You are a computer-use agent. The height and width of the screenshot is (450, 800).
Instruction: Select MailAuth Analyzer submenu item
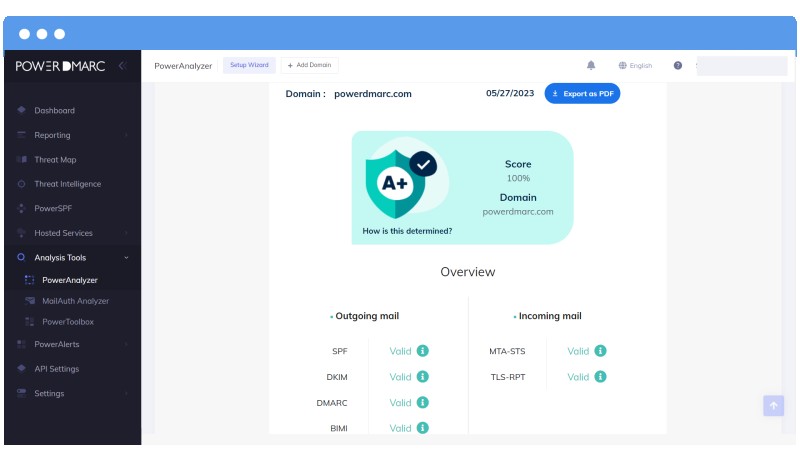click(76, 301)
